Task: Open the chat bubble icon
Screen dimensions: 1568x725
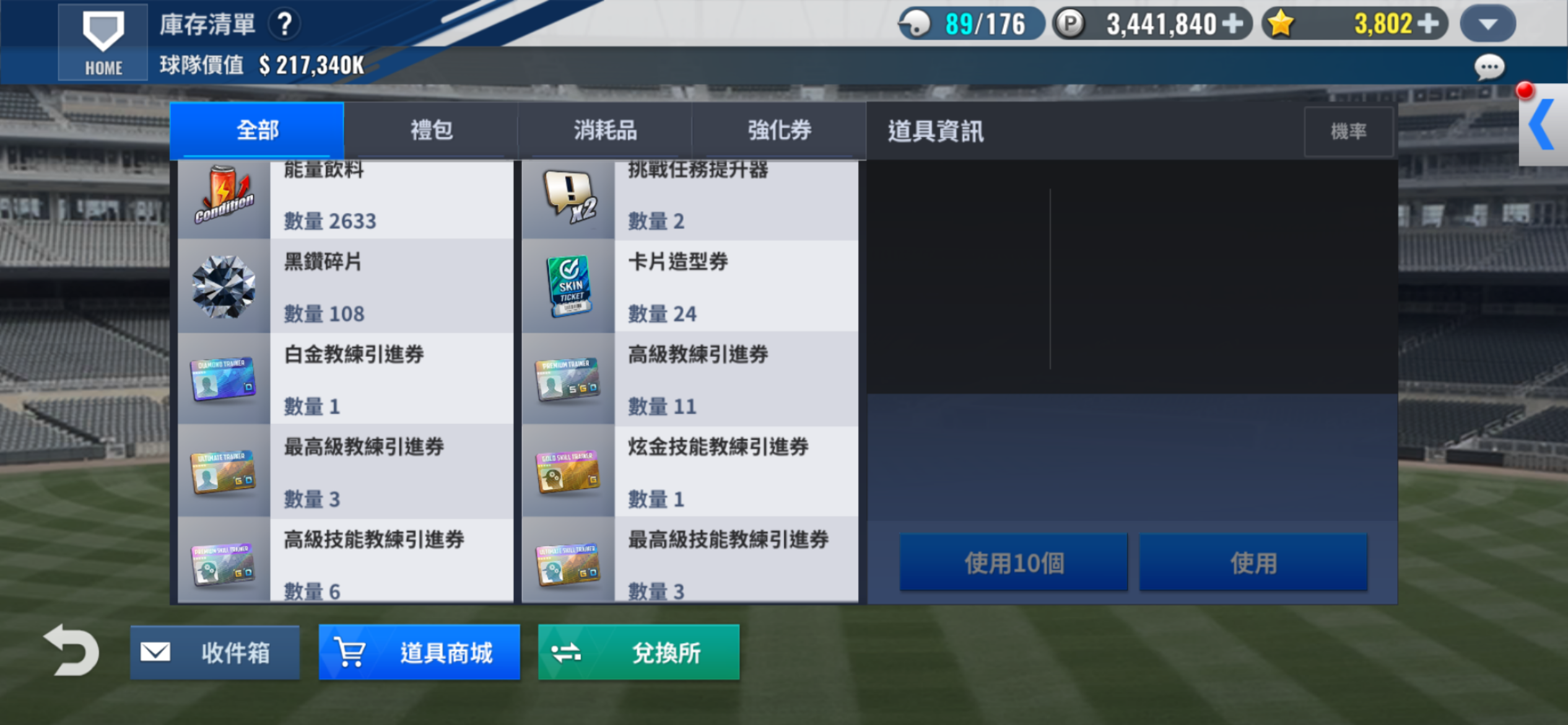Action: (x=1489, y=67)
